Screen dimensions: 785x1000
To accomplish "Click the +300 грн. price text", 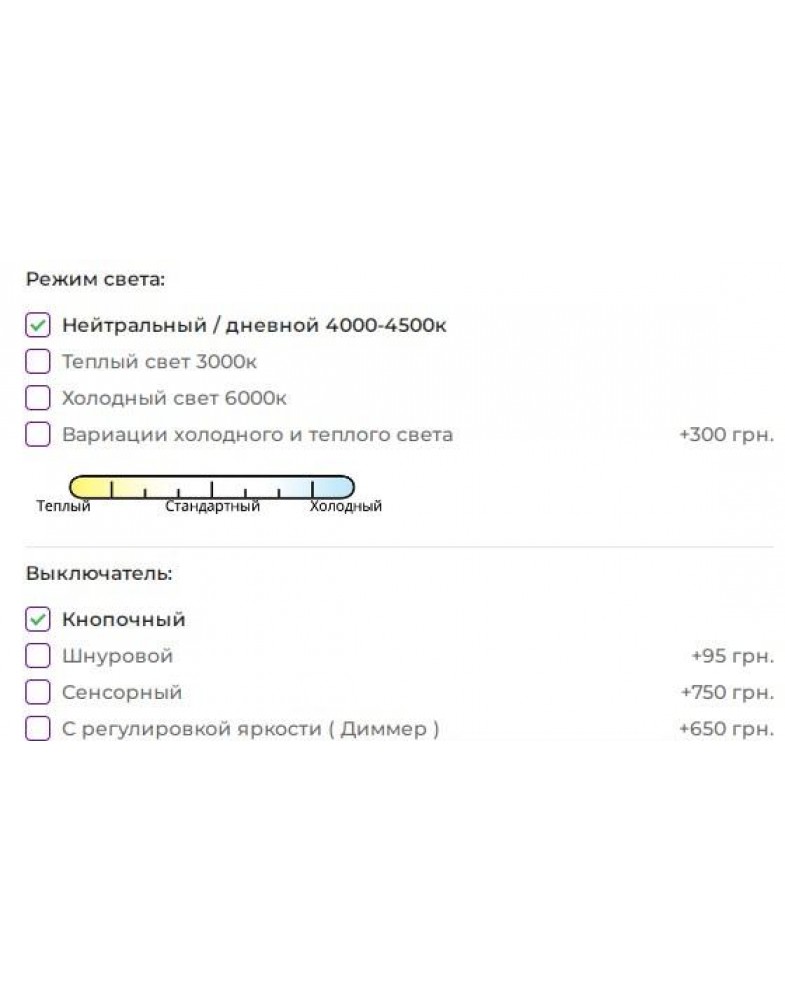I will [x=726, y=434].
